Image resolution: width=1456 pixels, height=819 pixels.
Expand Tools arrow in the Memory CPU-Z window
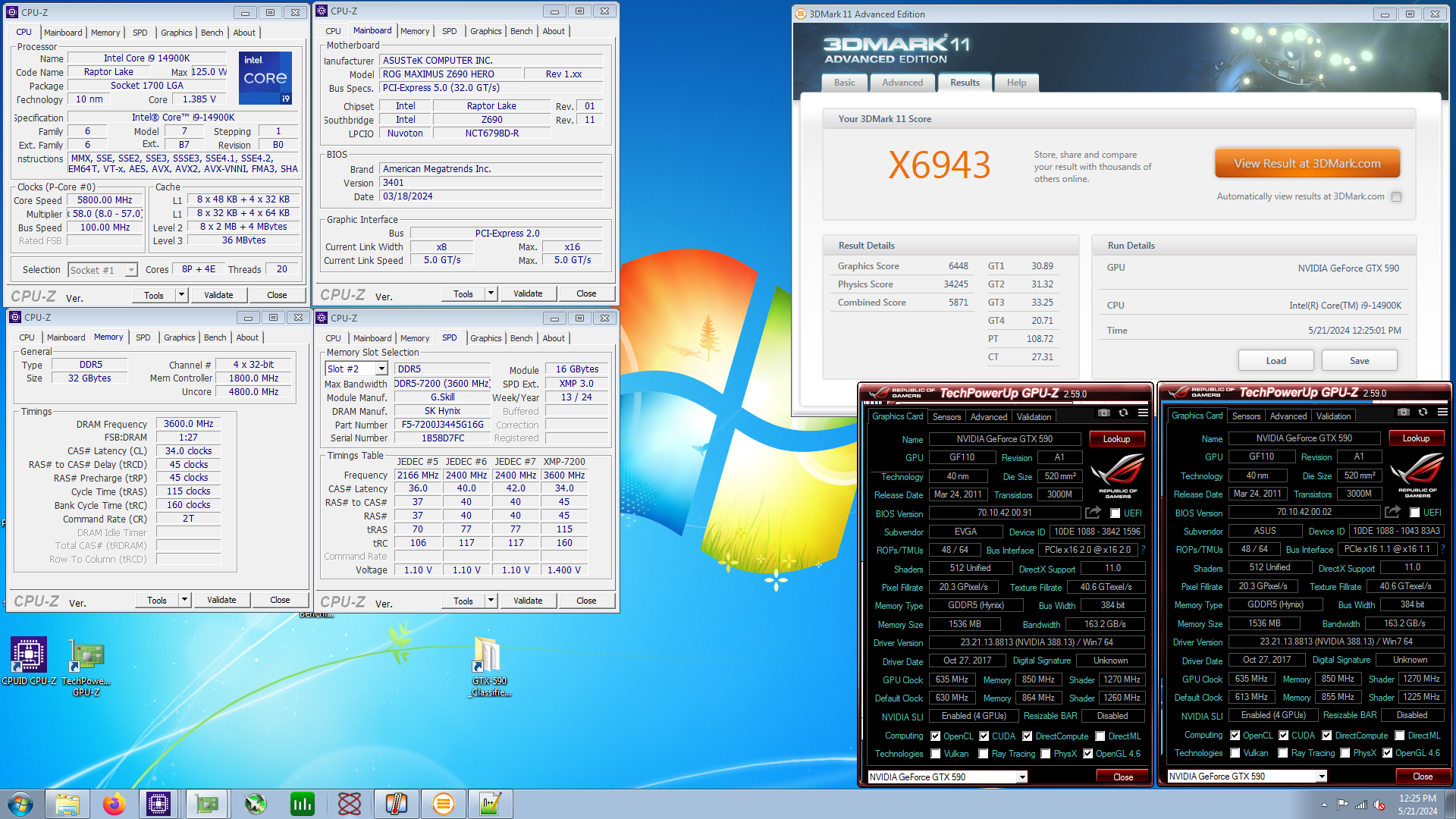[184, 600]
